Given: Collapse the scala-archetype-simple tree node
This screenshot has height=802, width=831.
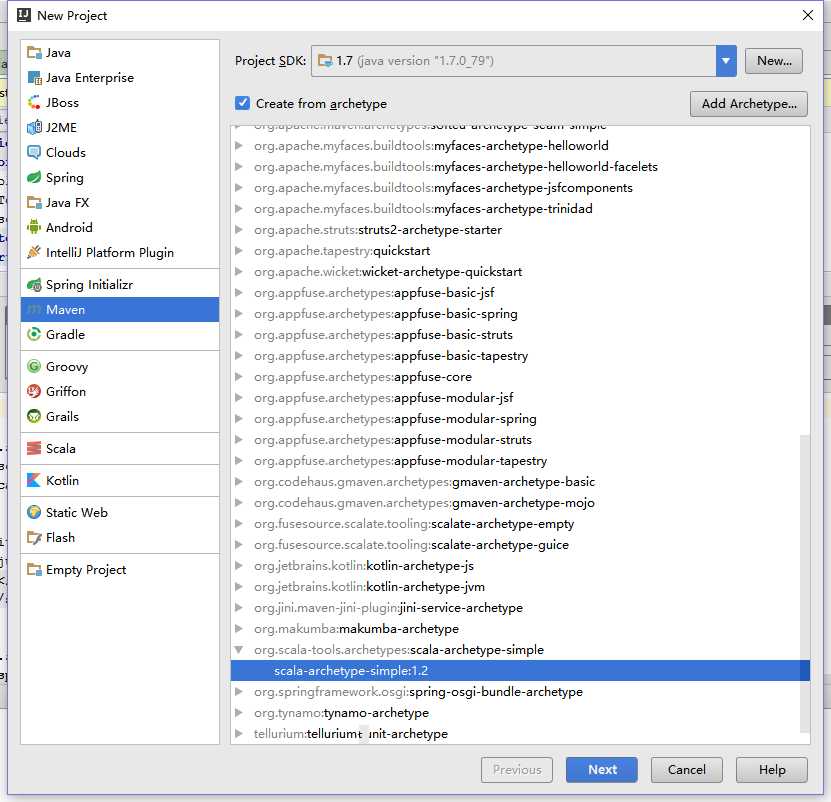Looking at the screenshot, I should pos(239,649).
